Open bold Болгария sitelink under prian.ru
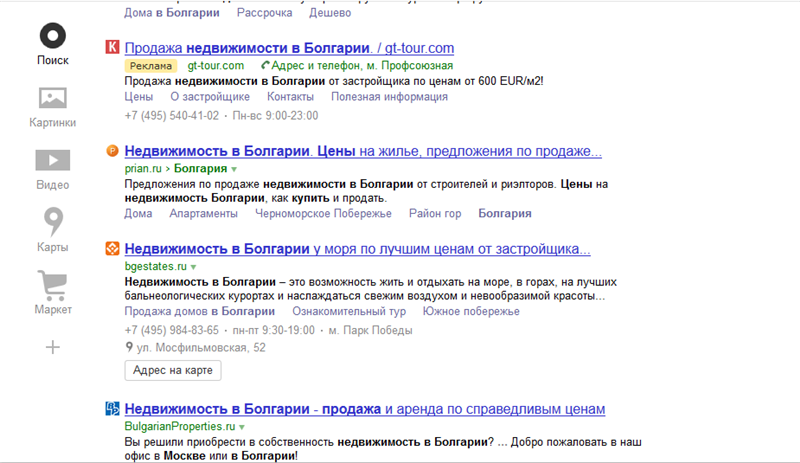800x463 pixels. click(x=505, y=213)
